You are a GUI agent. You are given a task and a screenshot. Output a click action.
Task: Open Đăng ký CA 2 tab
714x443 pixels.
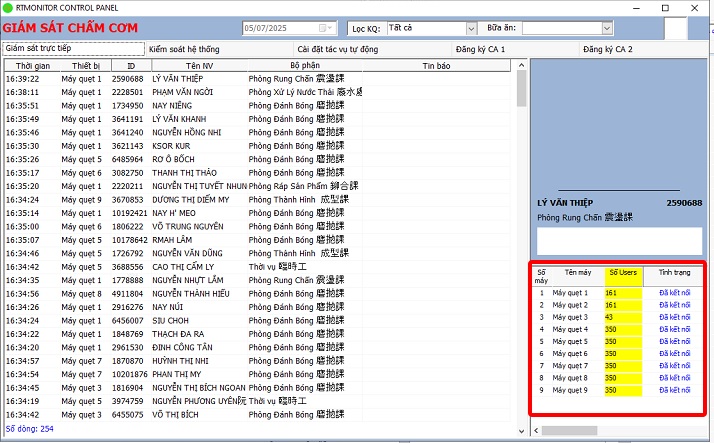point(607,49)
